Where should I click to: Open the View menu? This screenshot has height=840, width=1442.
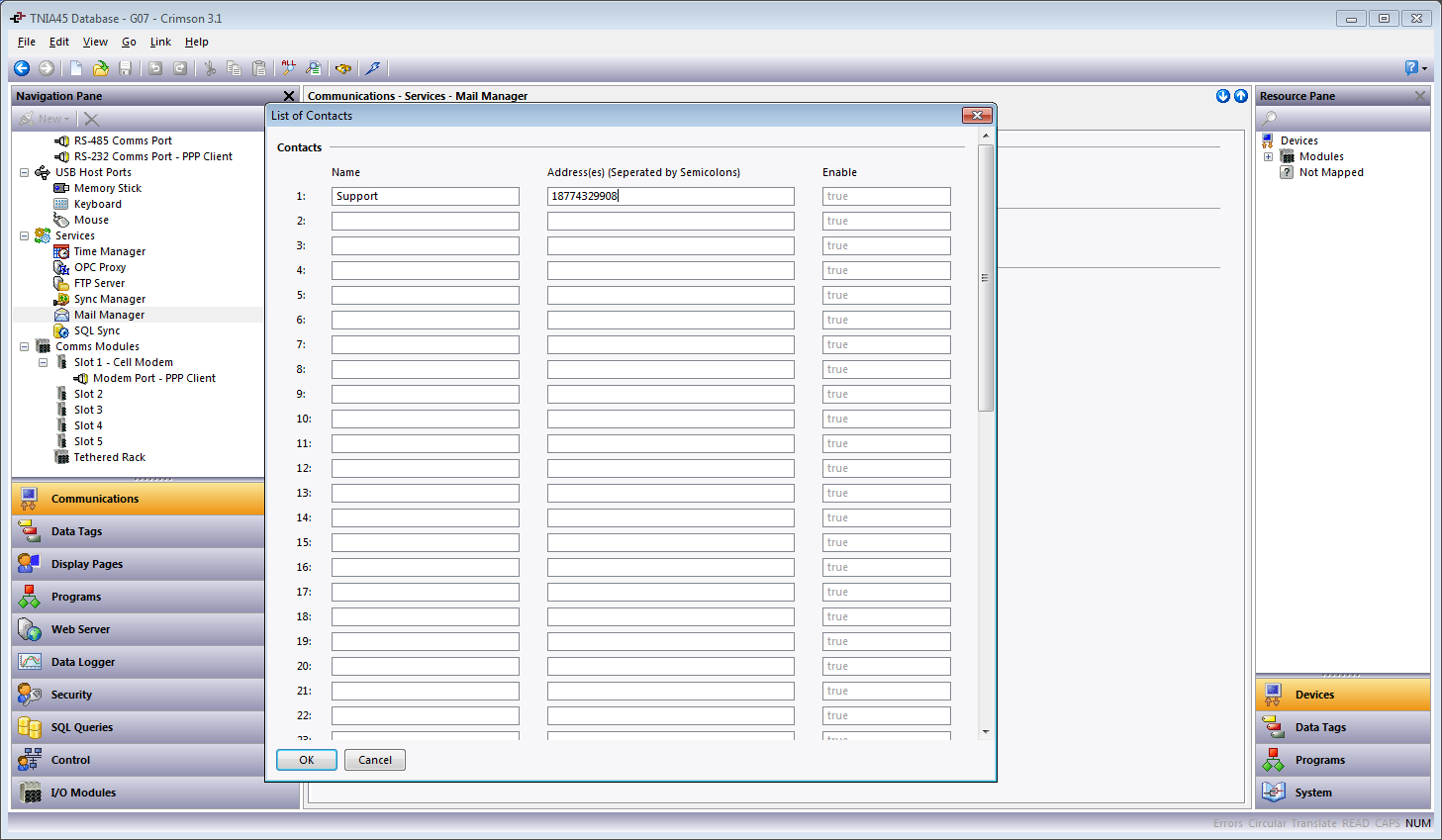pyautogui.click(x=95, y=42)
